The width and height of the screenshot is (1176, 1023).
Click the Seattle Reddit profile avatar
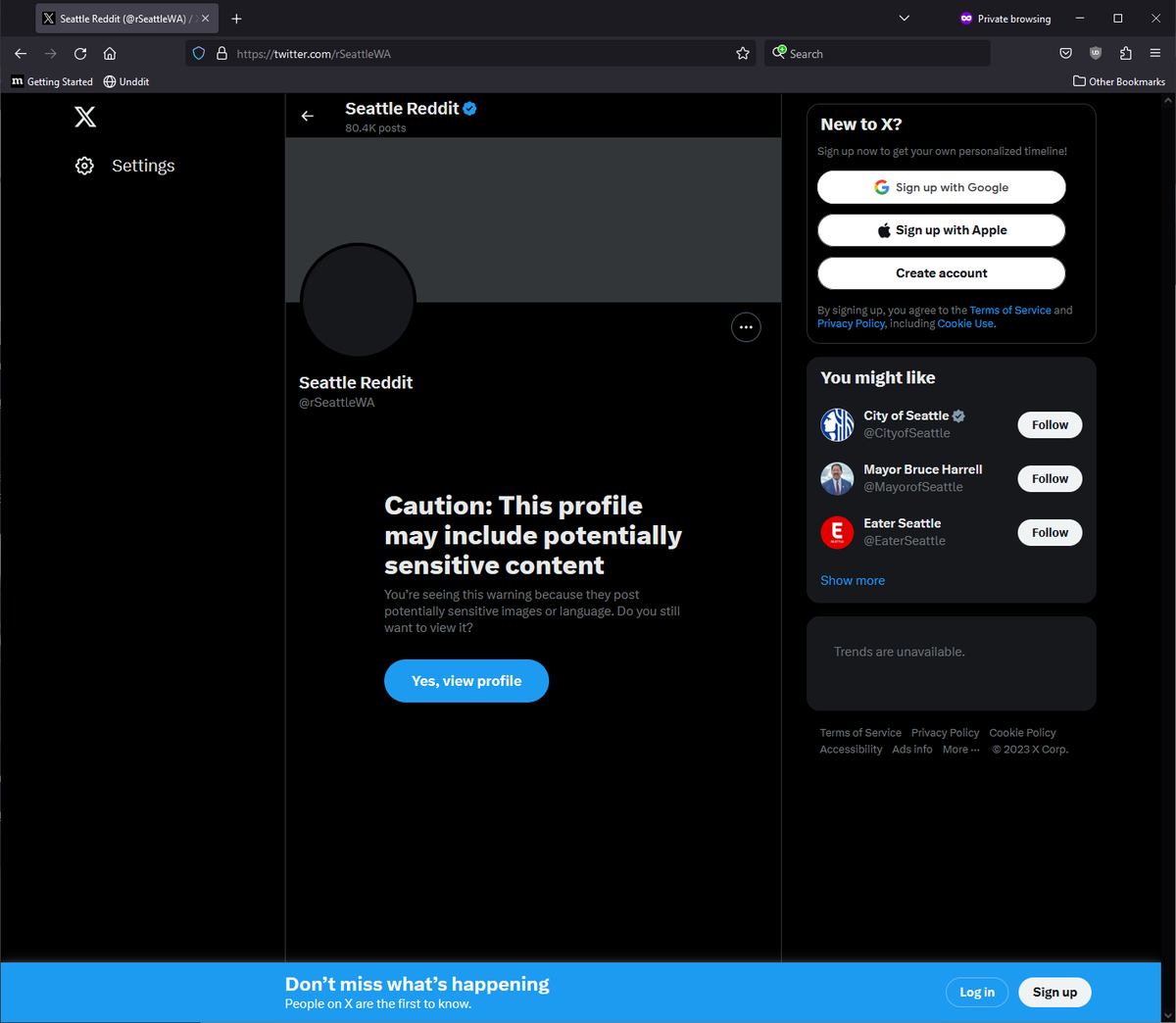[x=358, y=301]
